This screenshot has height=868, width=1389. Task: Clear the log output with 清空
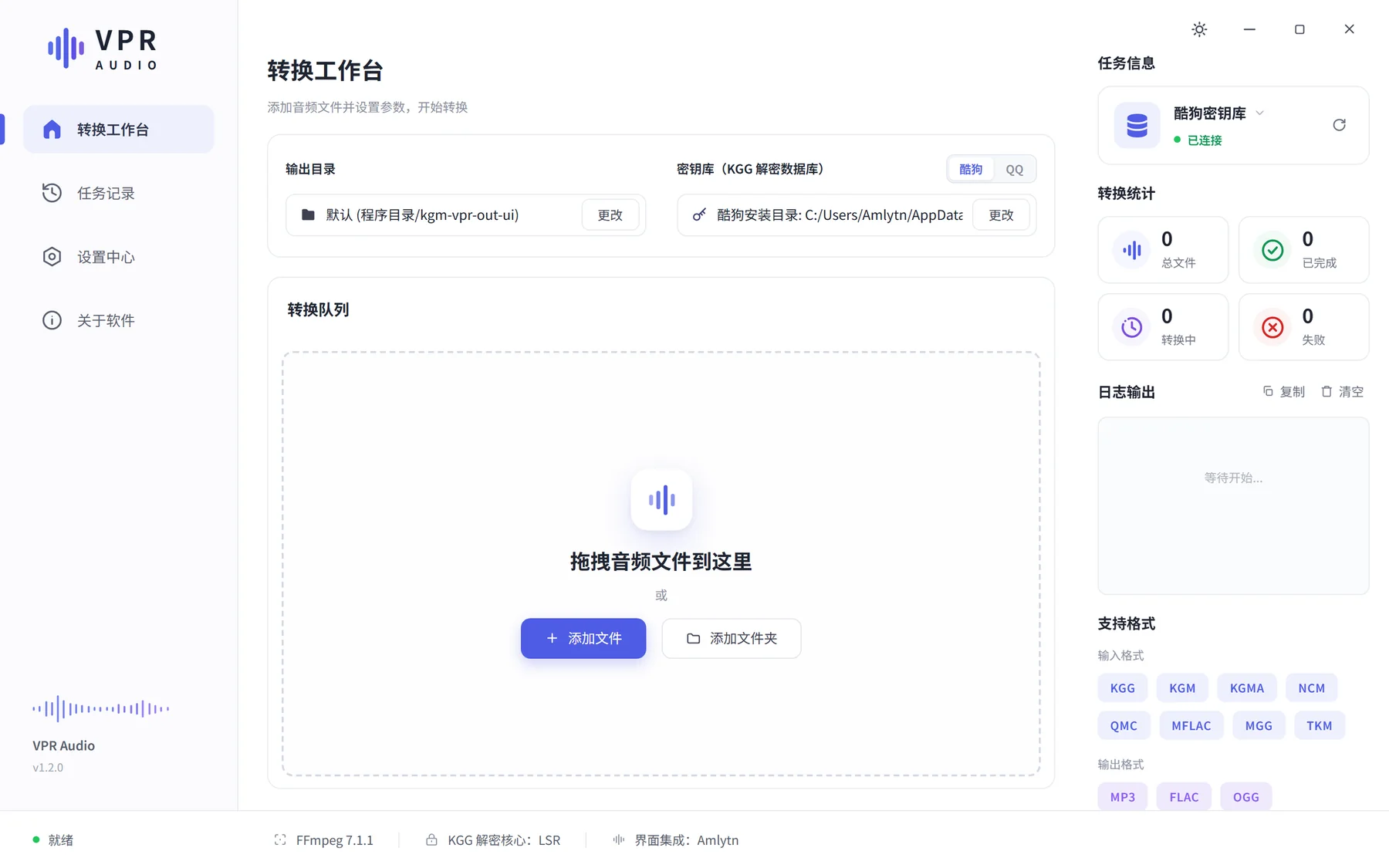click(x=1343, y=392)
